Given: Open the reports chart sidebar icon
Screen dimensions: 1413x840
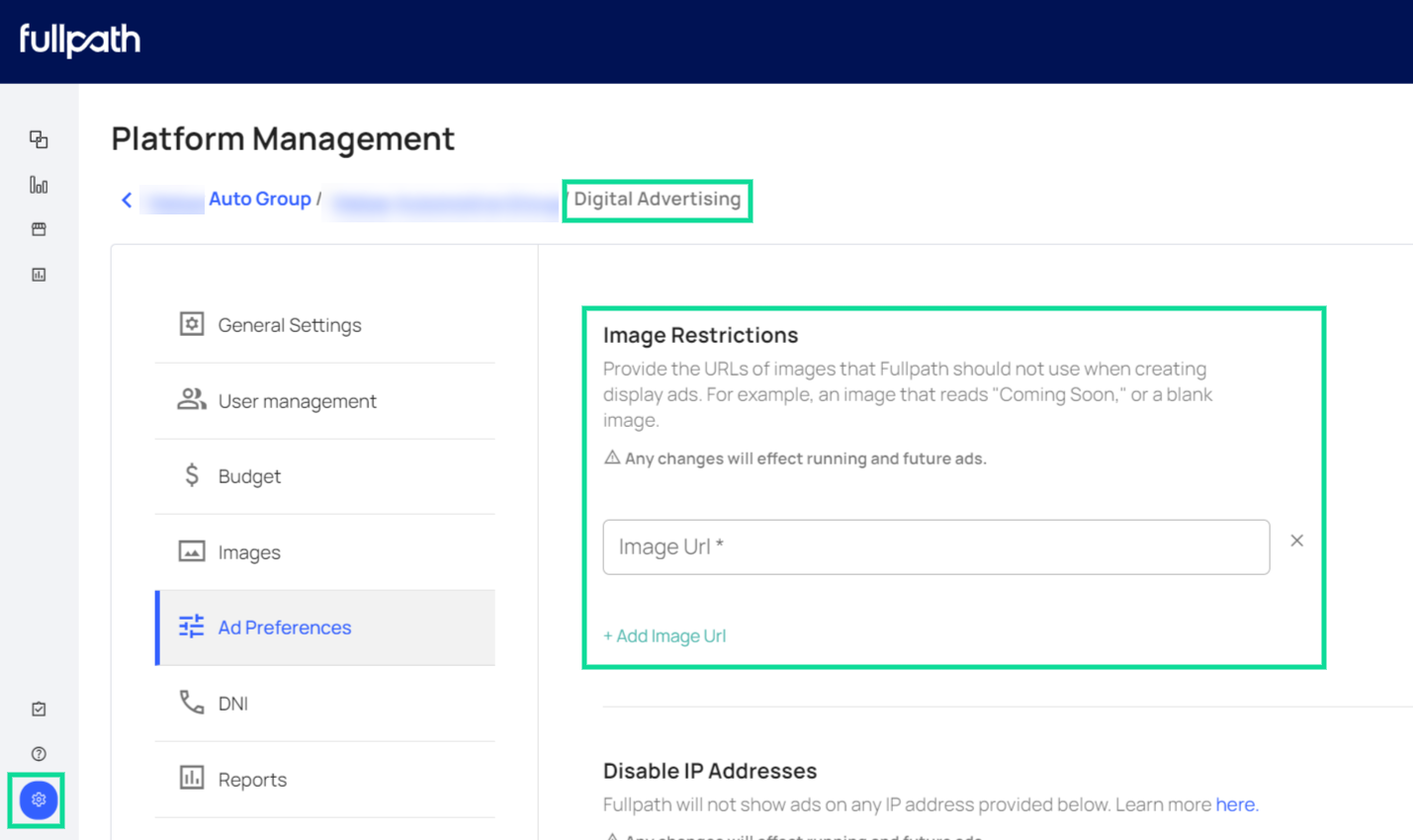Looking at the screenshot, I should 39,275.
